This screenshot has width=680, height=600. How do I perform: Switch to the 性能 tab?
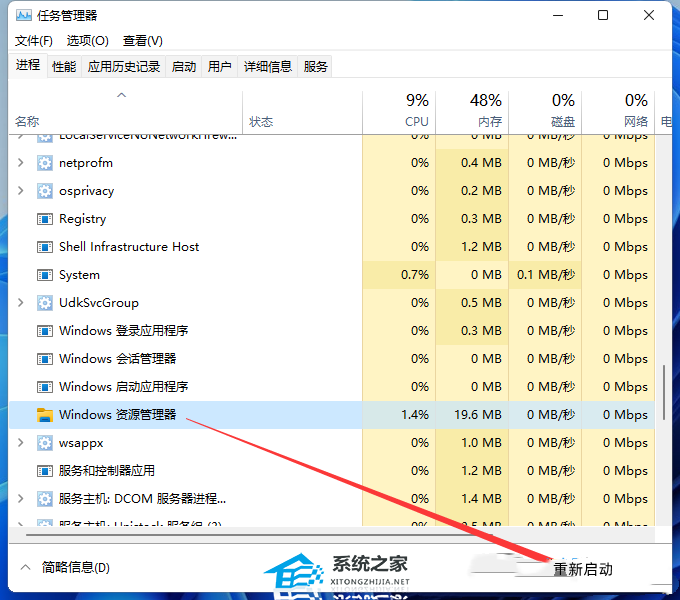pos(64,67)
